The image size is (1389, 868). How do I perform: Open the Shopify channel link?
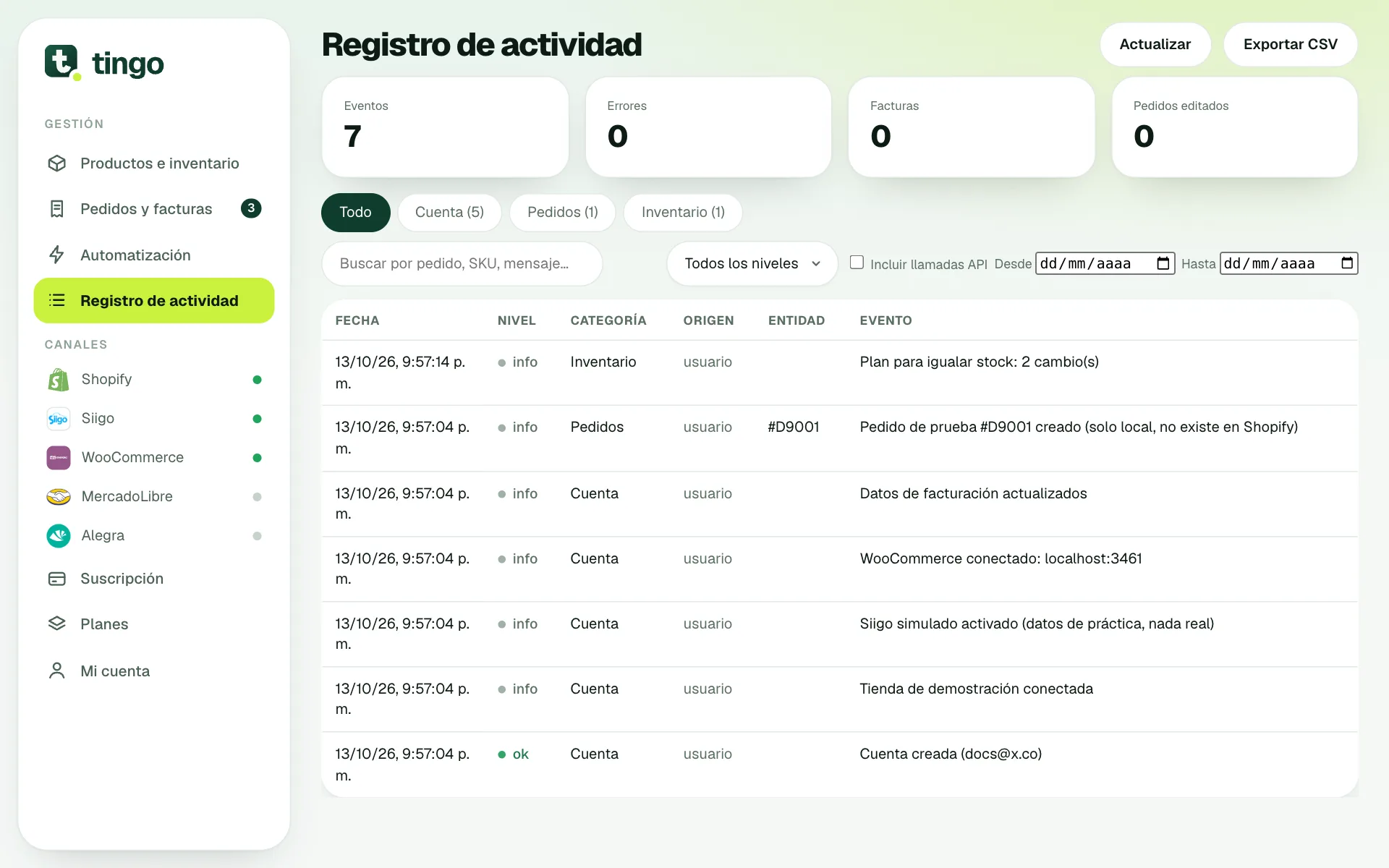point(154,379)
